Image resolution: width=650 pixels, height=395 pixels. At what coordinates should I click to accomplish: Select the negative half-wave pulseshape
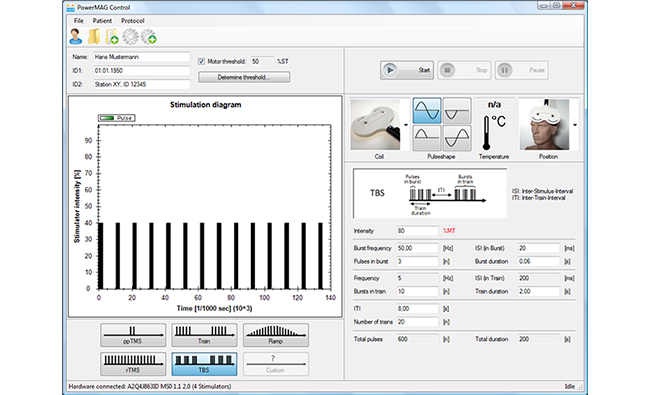pyautogui.click(x=457, y=111)
